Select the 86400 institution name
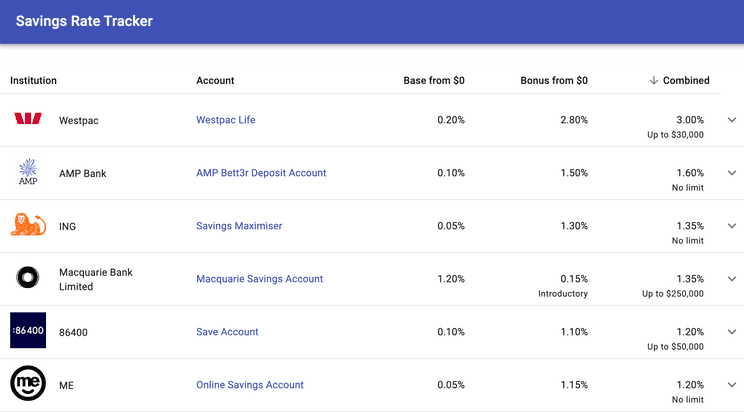Image resolution: width=744 pixels, height=412 pixels. coord(73,332)
